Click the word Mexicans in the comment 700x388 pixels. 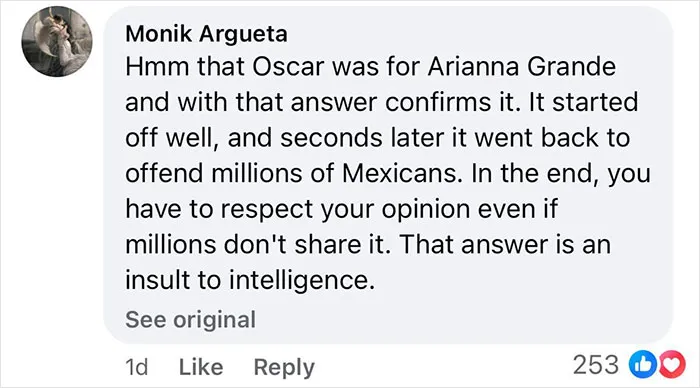(x=402, y=173)
